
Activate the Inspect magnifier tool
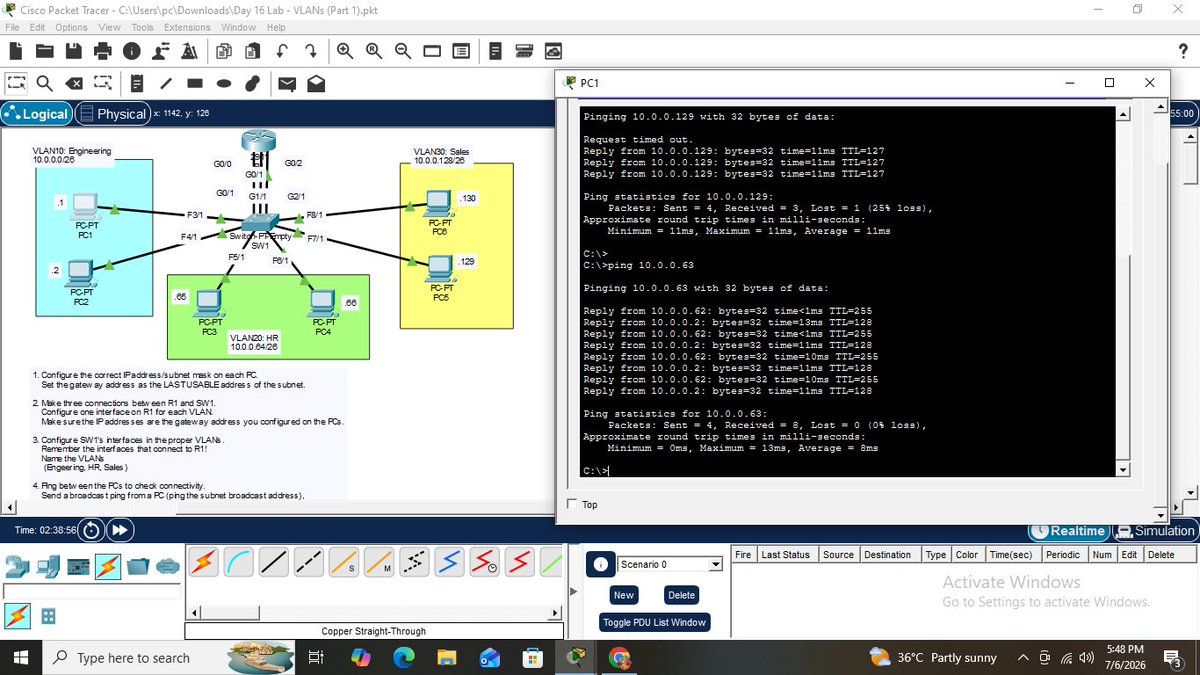(x=46, y=84)
